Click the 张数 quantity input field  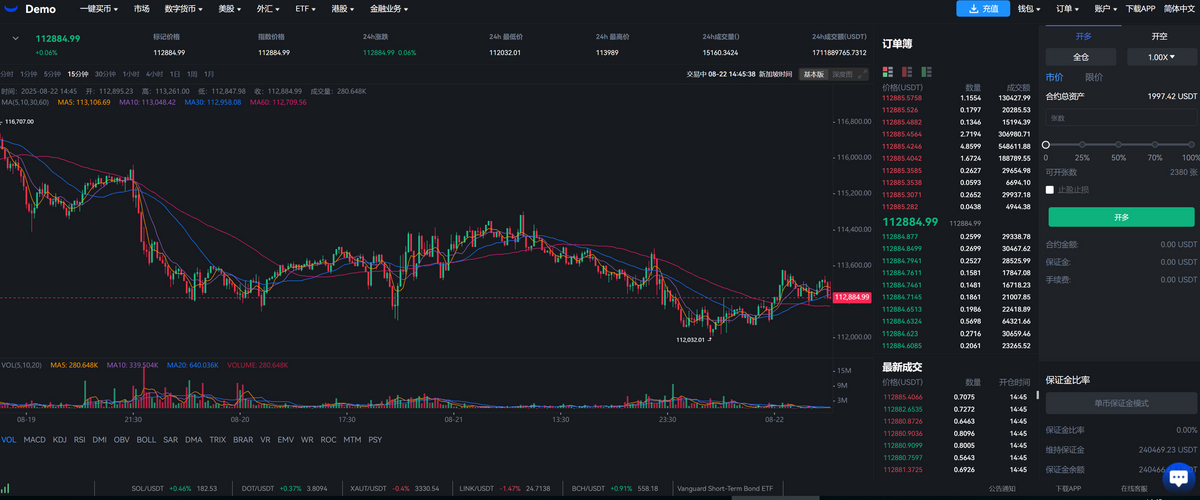[1120, 118]
